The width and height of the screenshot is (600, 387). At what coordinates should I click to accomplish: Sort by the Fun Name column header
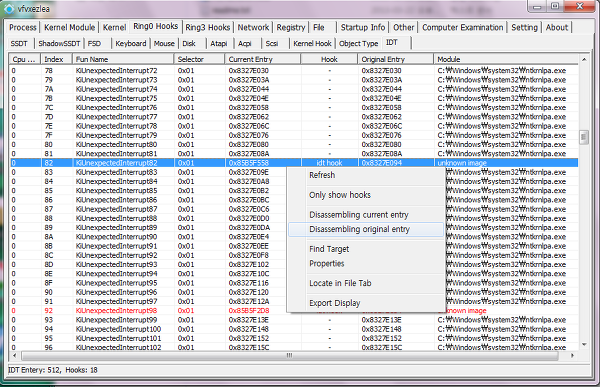click(123, 59)
